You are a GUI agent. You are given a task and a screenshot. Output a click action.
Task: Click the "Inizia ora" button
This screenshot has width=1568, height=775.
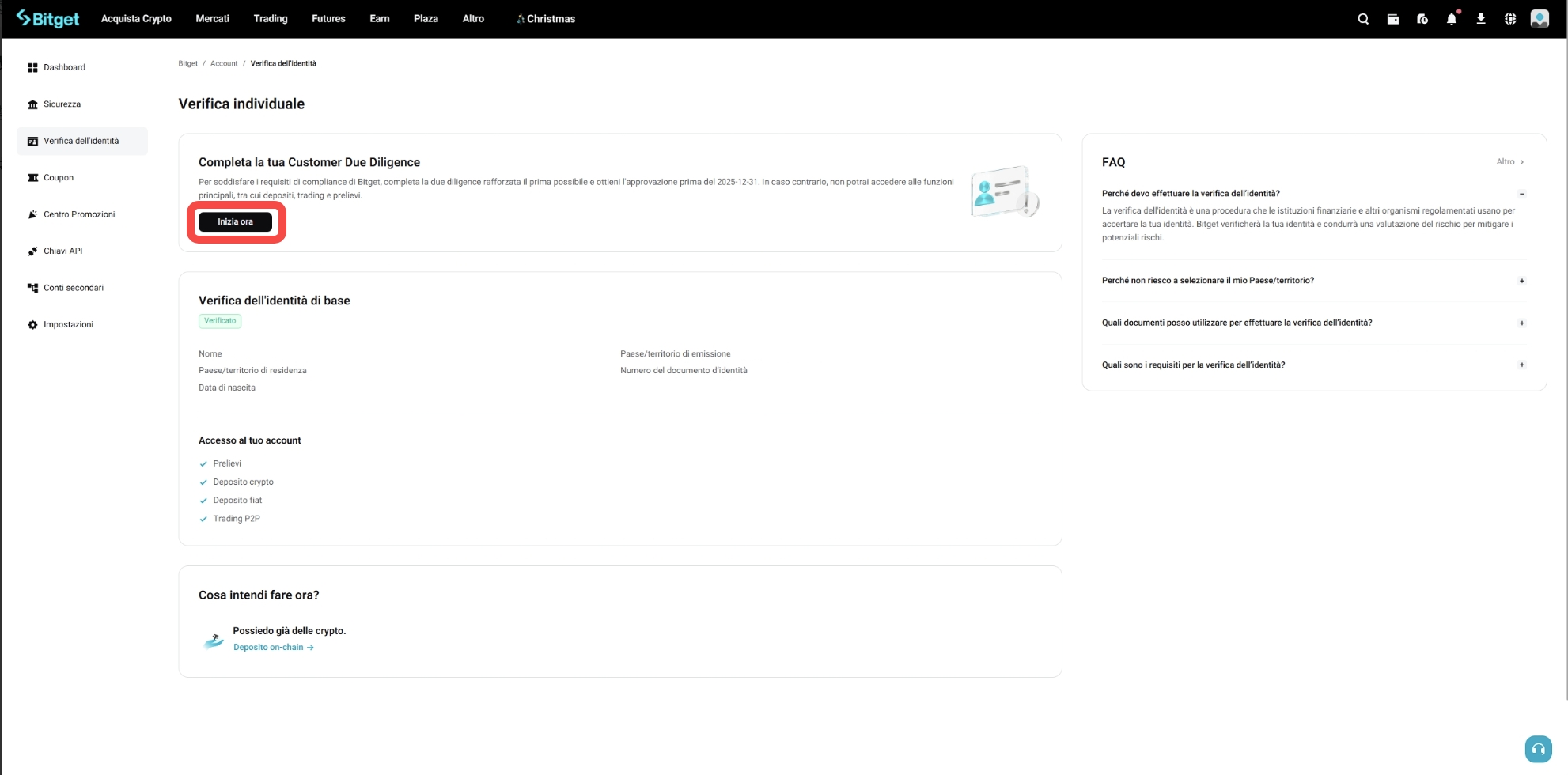pos(235,221)
